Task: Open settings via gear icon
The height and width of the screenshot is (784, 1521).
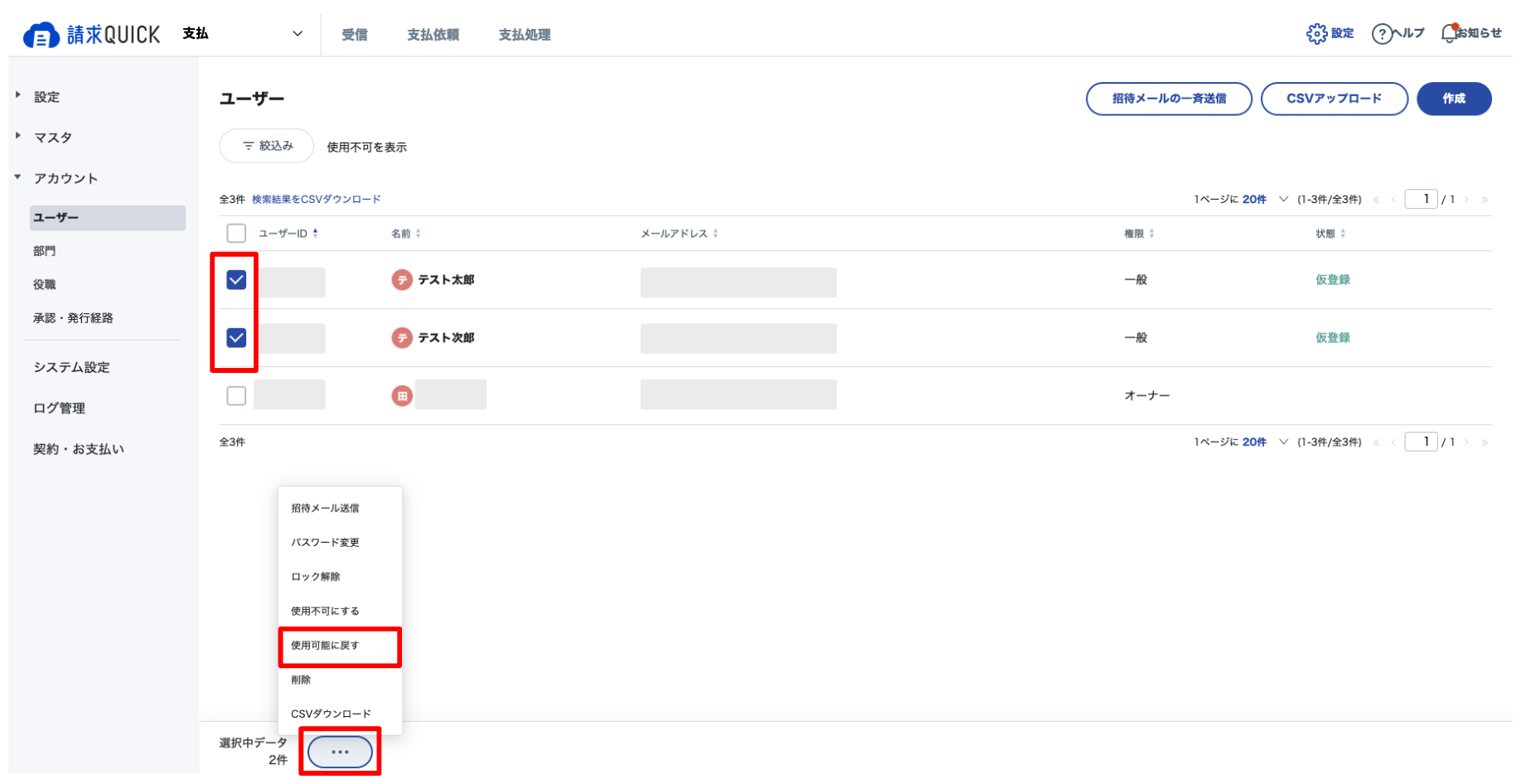Action: click(1316, 33)
